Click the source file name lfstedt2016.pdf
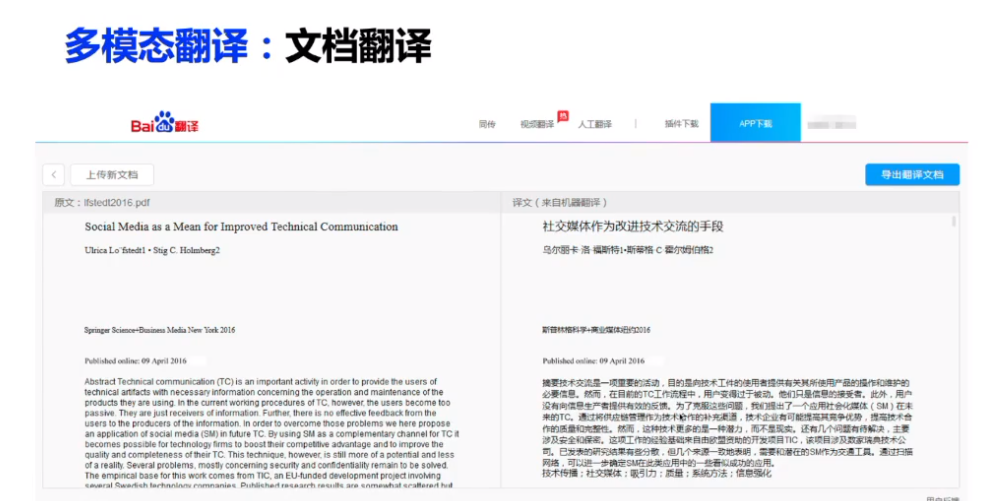Screen dimensions: 993x501 click(117, 203)
